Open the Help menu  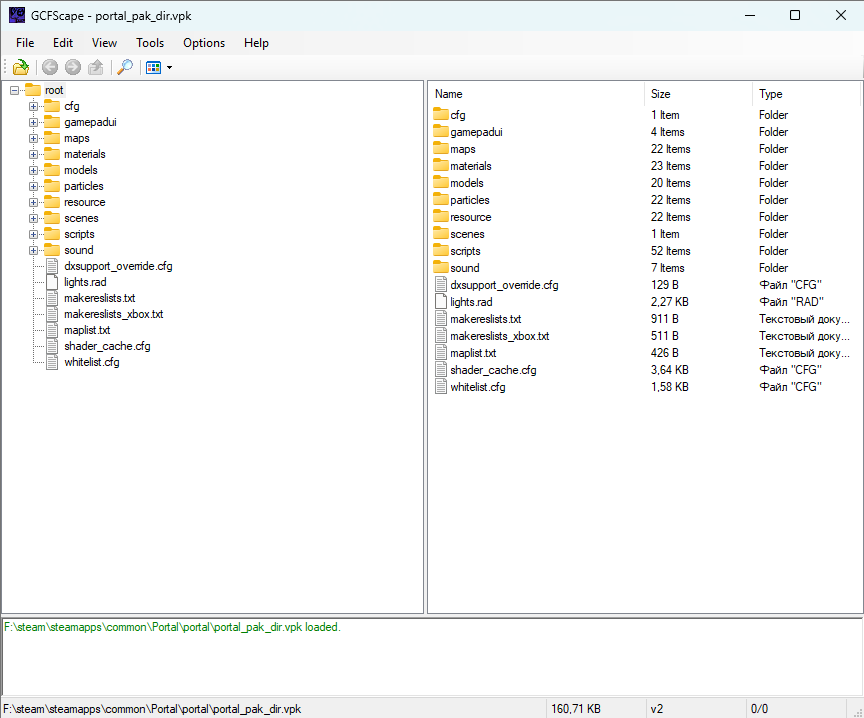pyautogui.click(x=256, y=43)
